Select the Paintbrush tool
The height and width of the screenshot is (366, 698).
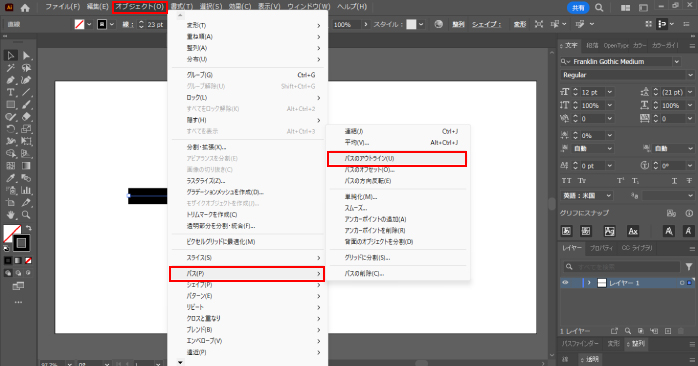26,105
